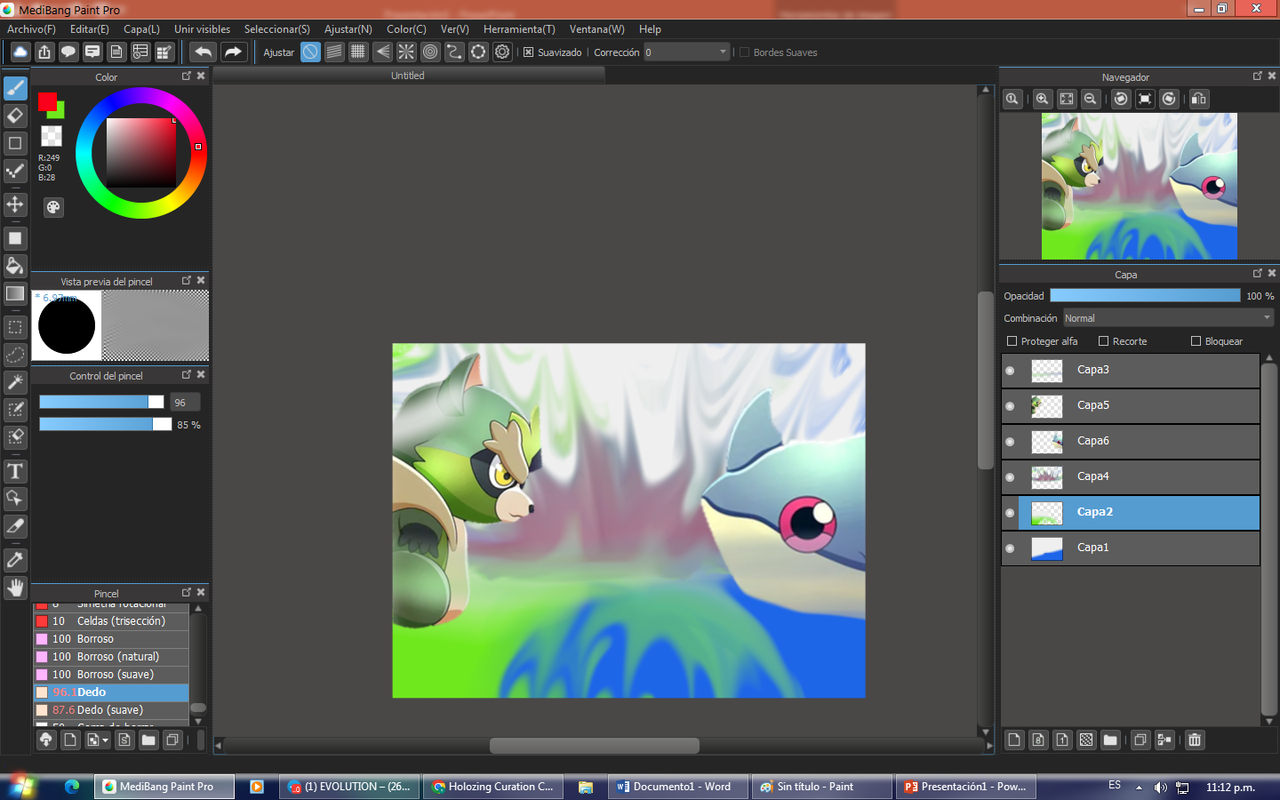
Task: Hide layer Capa4
Action: click(1010, 477)
